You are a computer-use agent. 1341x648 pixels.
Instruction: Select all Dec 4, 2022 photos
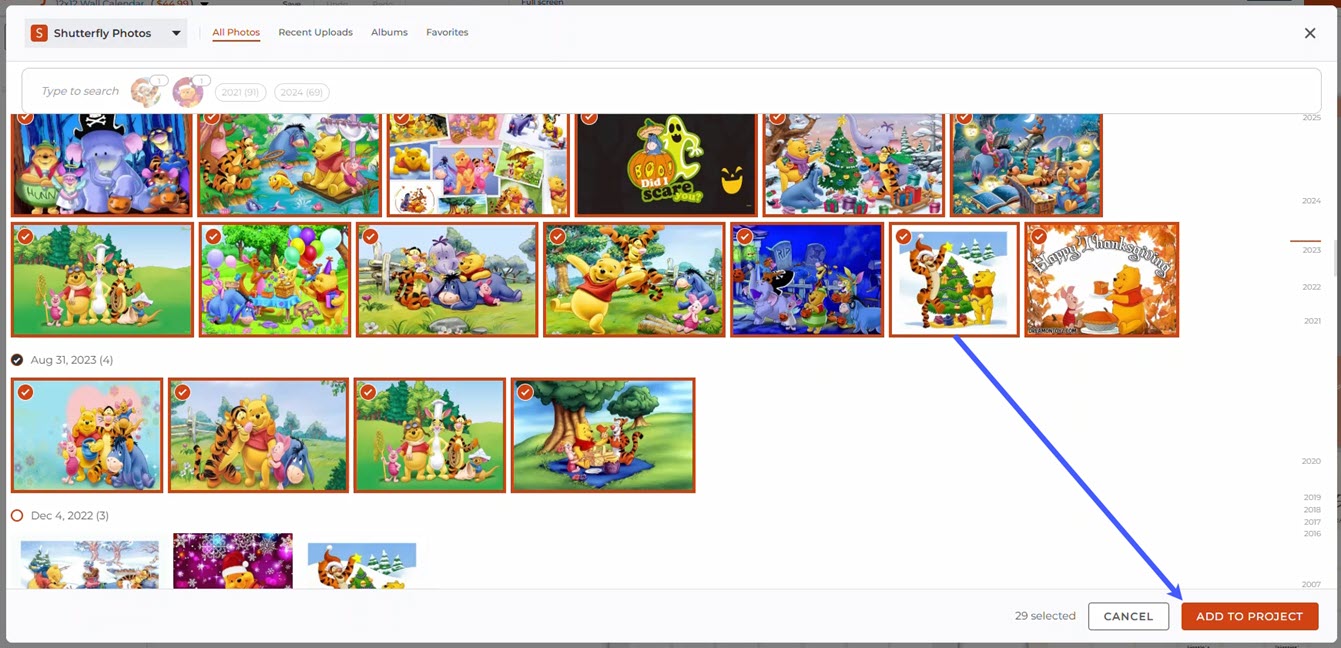[x=17, y=515]
